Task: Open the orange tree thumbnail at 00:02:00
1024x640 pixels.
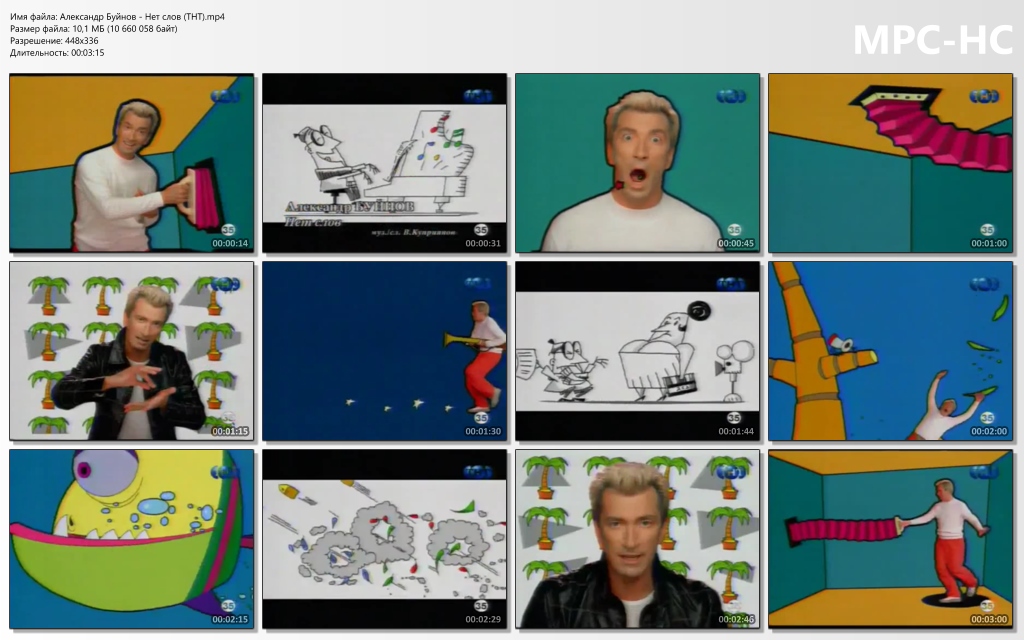Action: click(890, 351)
